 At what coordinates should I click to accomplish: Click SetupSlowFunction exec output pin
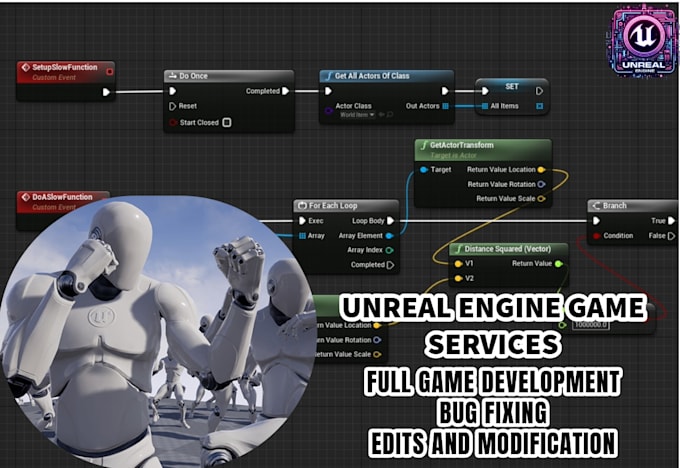(x=106, y=92)
